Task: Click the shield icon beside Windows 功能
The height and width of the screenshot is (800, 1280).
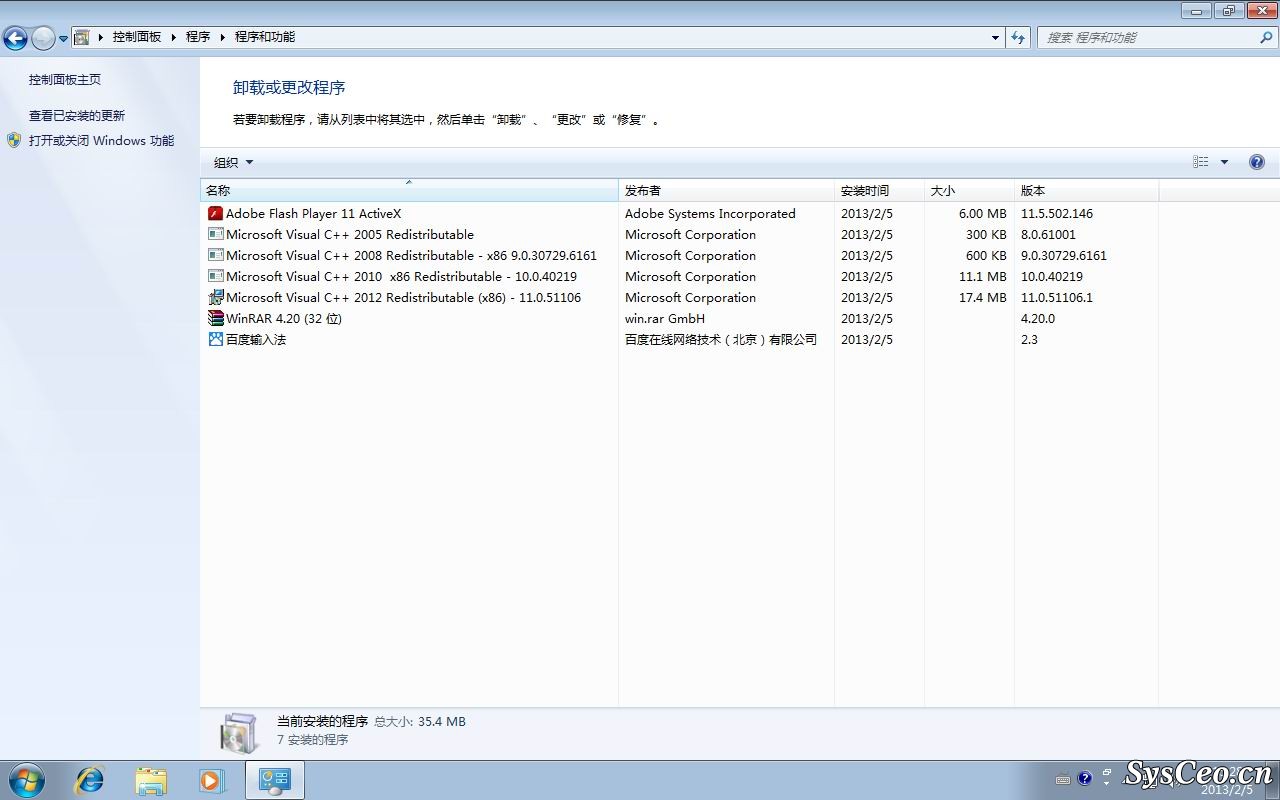Action: click(x=14, y=140)
